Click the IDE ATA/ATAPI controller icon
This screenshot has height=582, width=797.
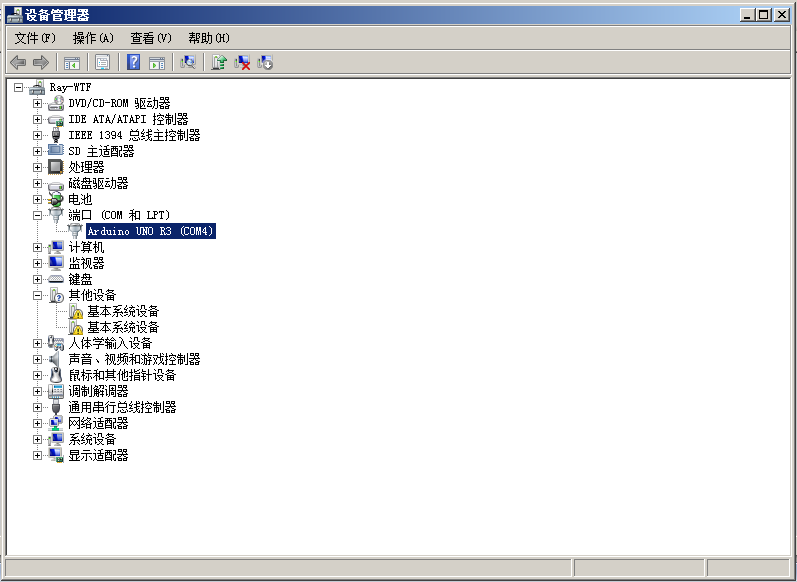(56, 119)
